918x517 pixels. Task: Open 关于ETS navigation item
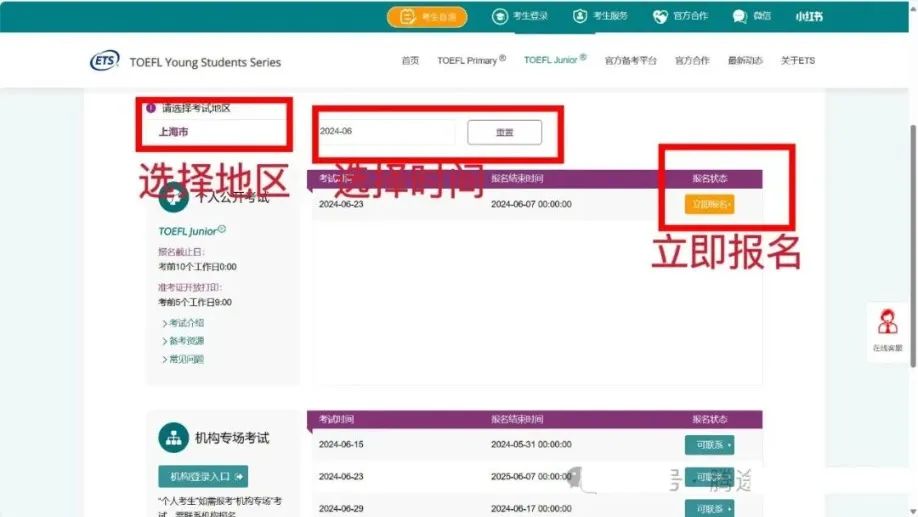click(x=797, y=60)
